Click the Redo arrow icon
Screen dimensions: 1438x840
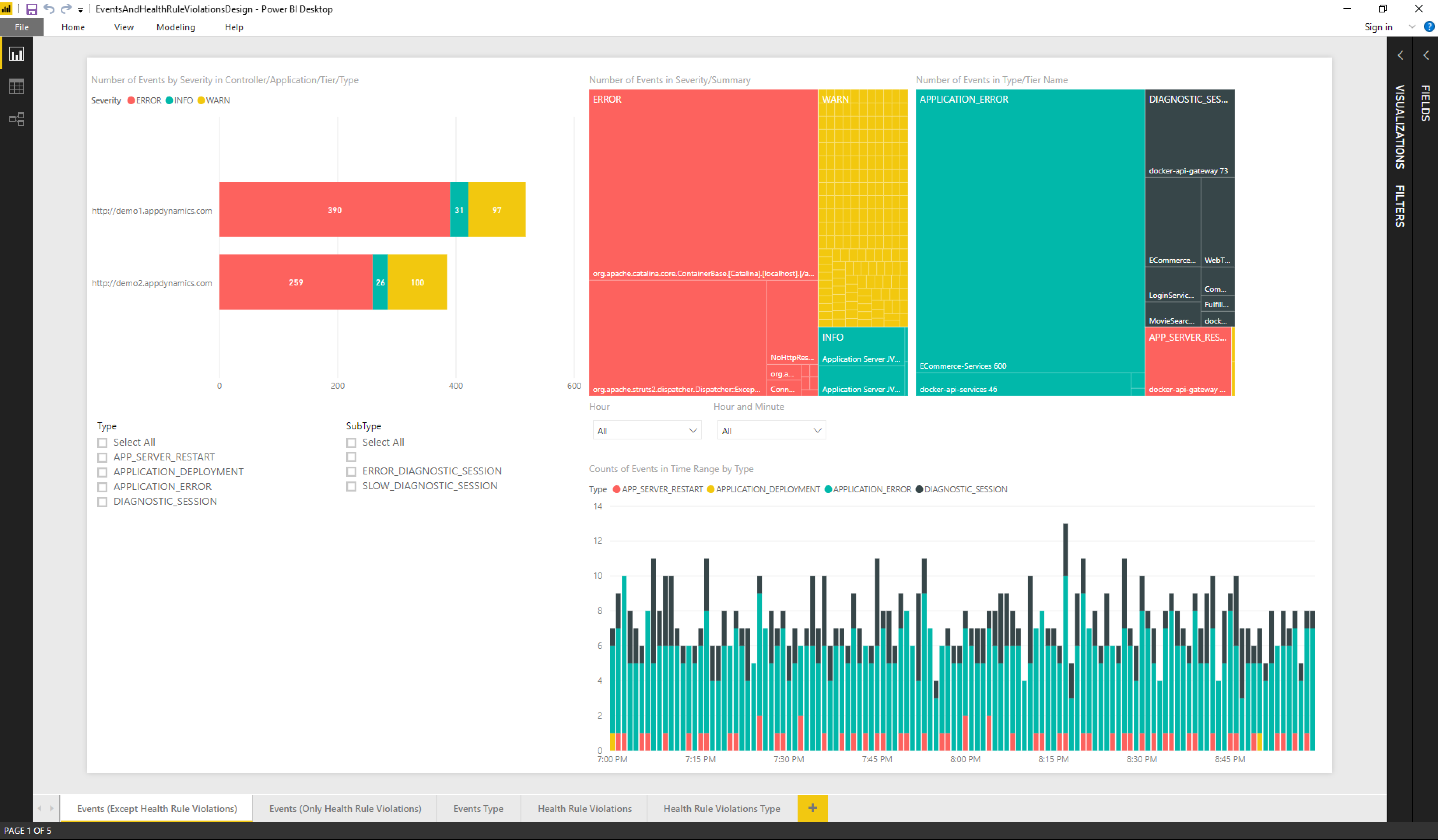[66, 9]
